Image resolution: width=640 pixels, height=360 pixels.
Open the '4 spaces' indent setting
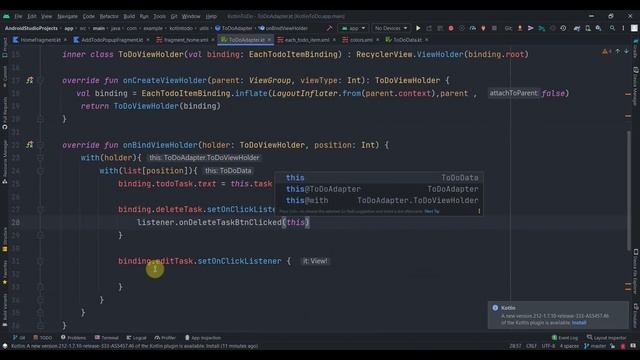click(569, 346)
